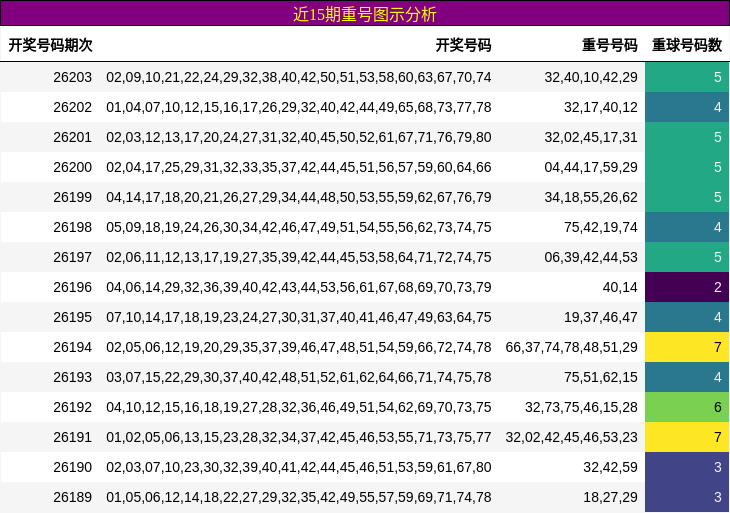Image resolution: width=730 pixels, height=513 pixels.
Task: Click drawn numbers of issue 26192
Action: (x=299, y=407)
